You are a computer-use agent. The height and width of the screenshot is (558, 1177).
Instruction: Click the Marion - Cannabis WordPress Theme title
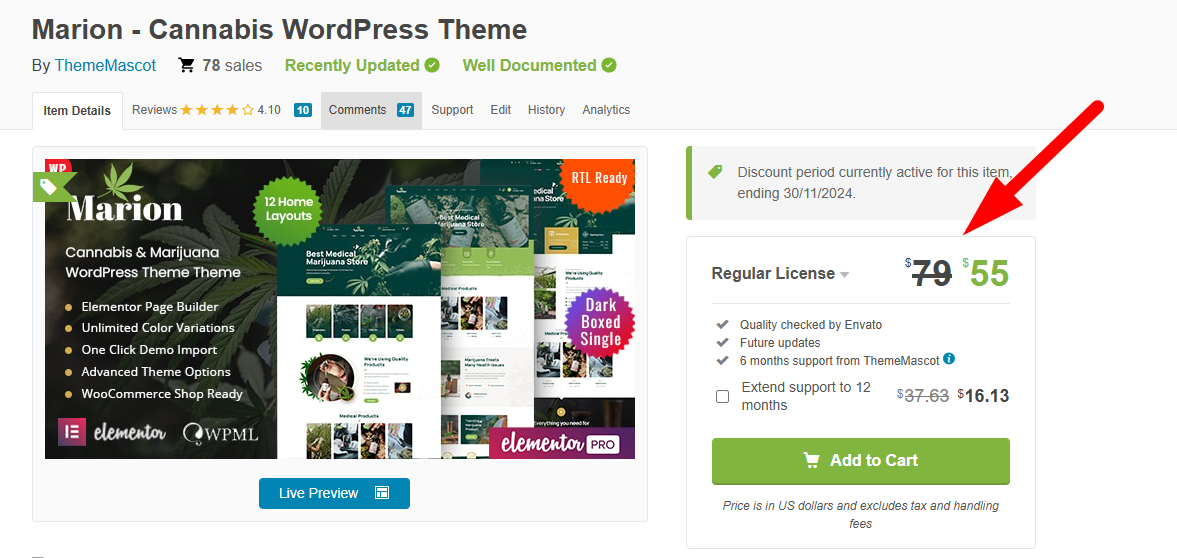279,29
